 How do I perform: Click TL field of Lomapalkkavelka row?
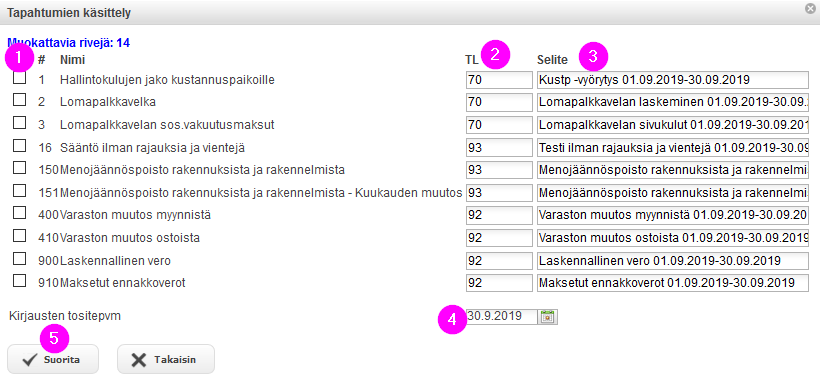click(x=499, y=102)
